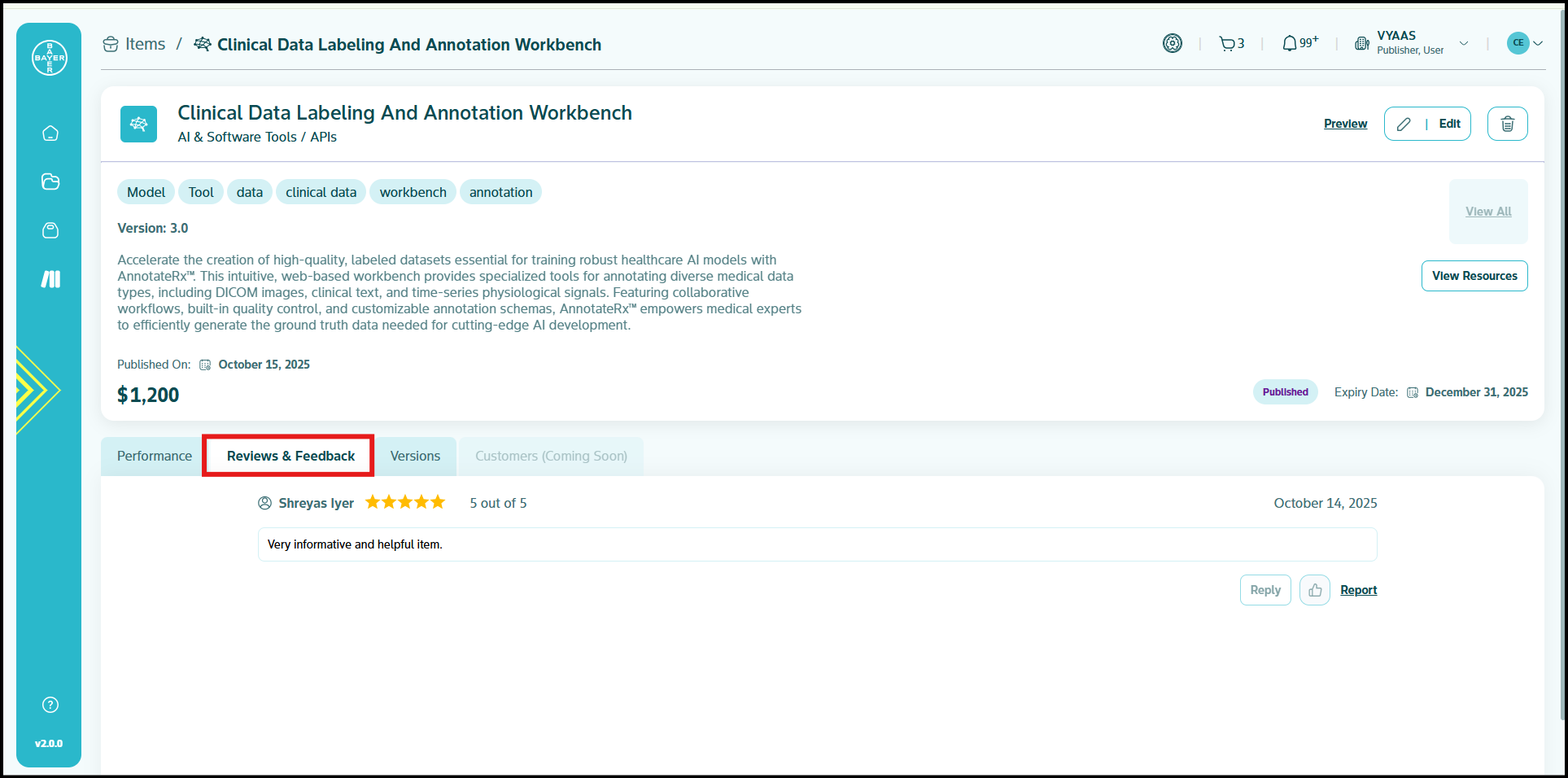1568x778 pixels.
Task: Click the View Resources button
Action: (x=1474, y=276)
